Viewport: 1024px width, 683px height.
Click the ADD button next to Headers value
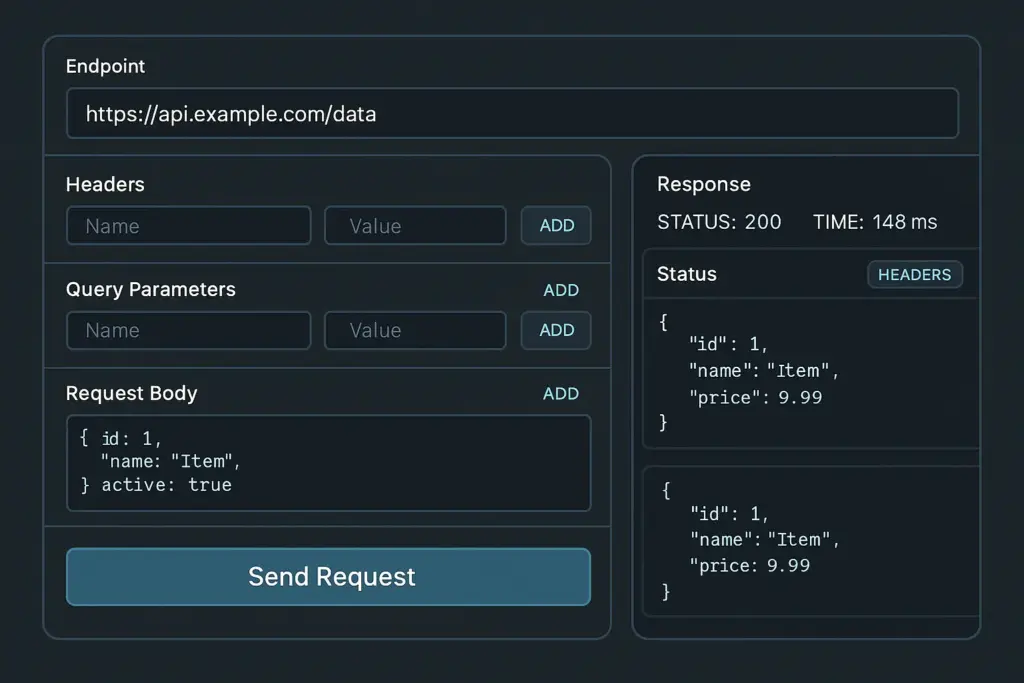[x=556, y=225]
